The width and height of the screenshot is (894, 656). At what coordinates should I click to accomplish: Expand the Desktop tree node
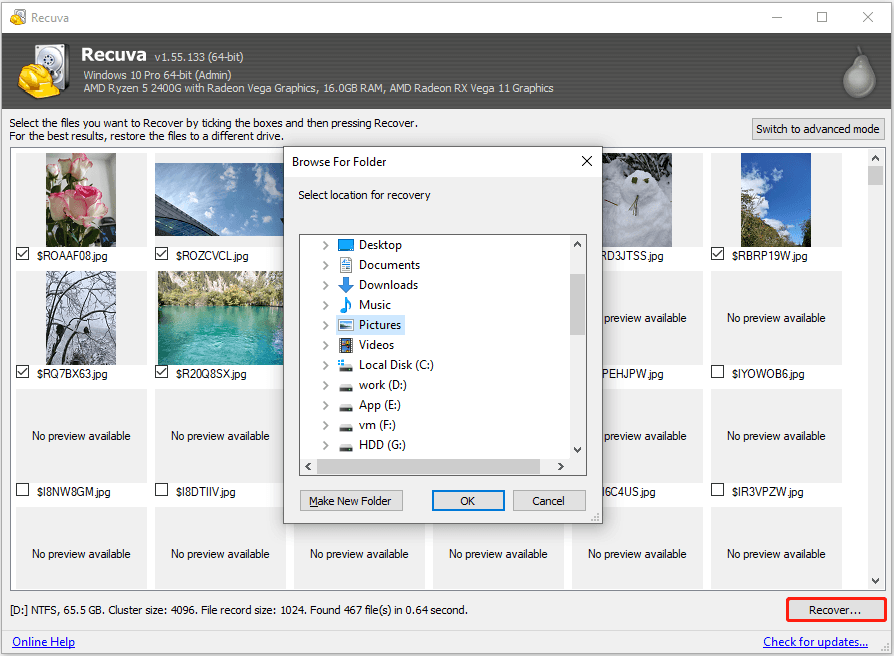click(326, 245)
